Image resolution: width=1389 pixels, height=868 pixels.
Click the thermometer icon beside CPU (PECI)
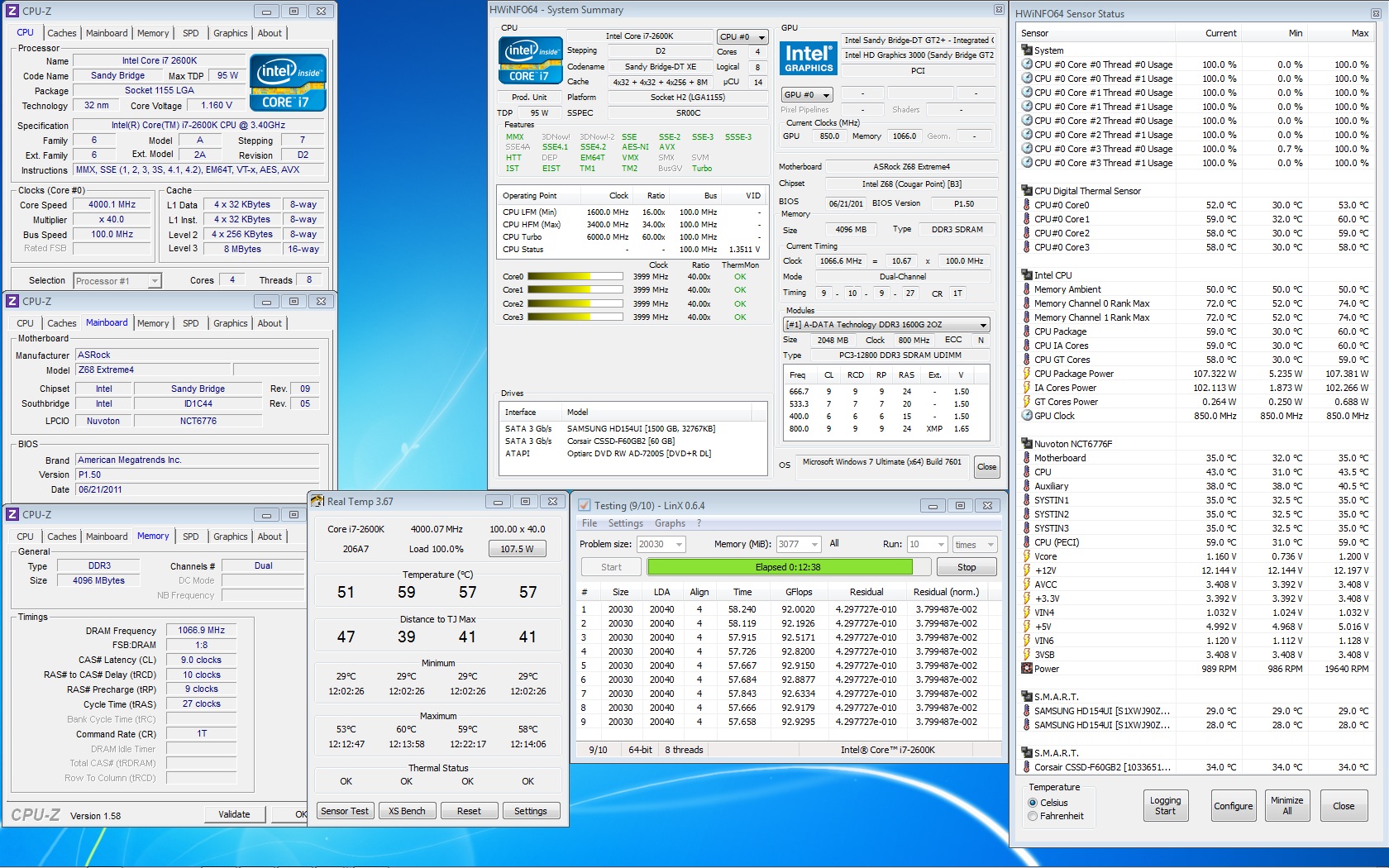click(x=1027, y=542)
